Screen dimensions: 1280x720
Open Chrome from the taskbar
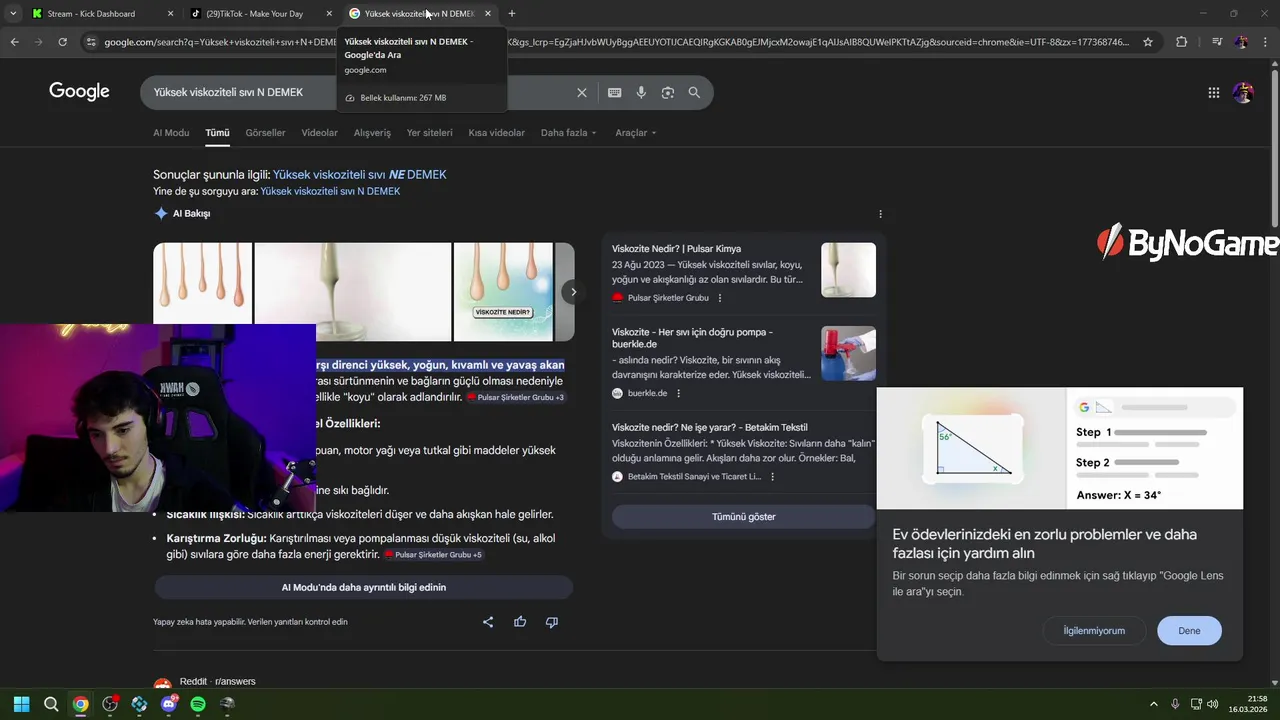[x=80, y=704]
